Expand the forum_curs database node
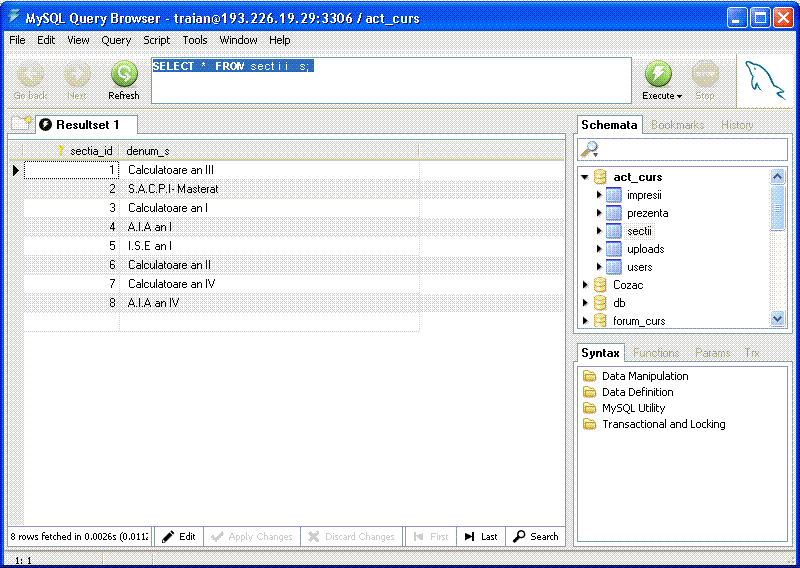 [x=585, y=321]
